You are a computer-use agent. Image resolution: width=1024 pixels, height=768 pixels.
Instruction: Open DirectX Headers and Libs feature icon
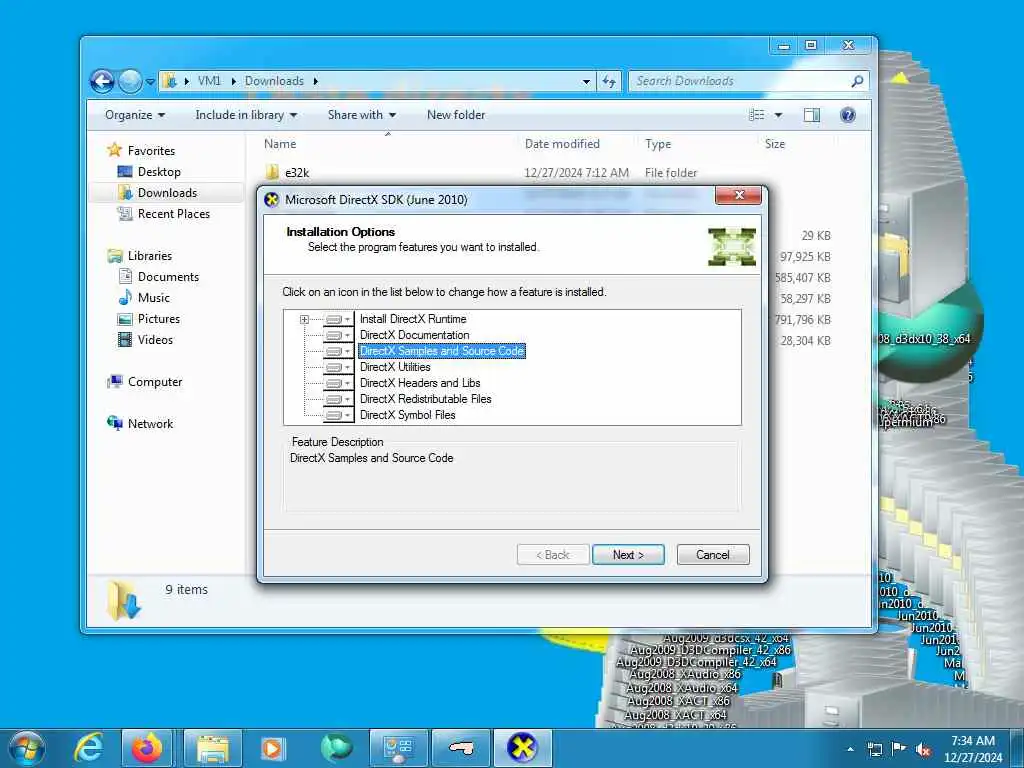(x=338, y=383)
